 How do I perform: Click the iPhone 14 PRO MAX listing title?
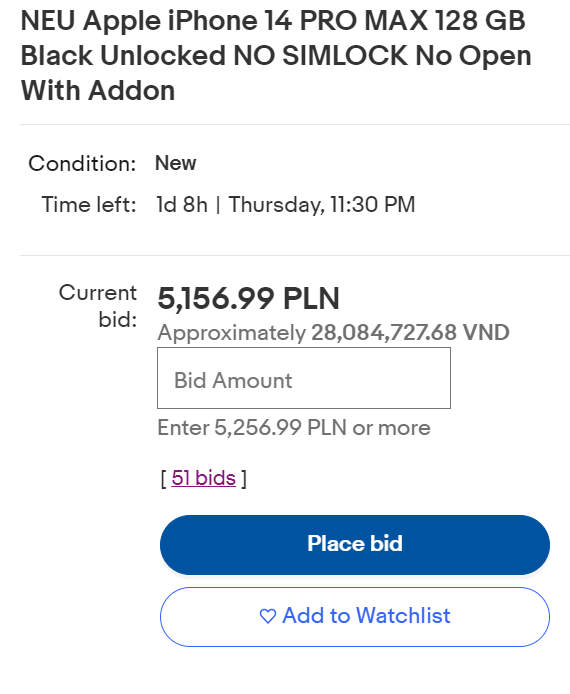click(276, 55)
